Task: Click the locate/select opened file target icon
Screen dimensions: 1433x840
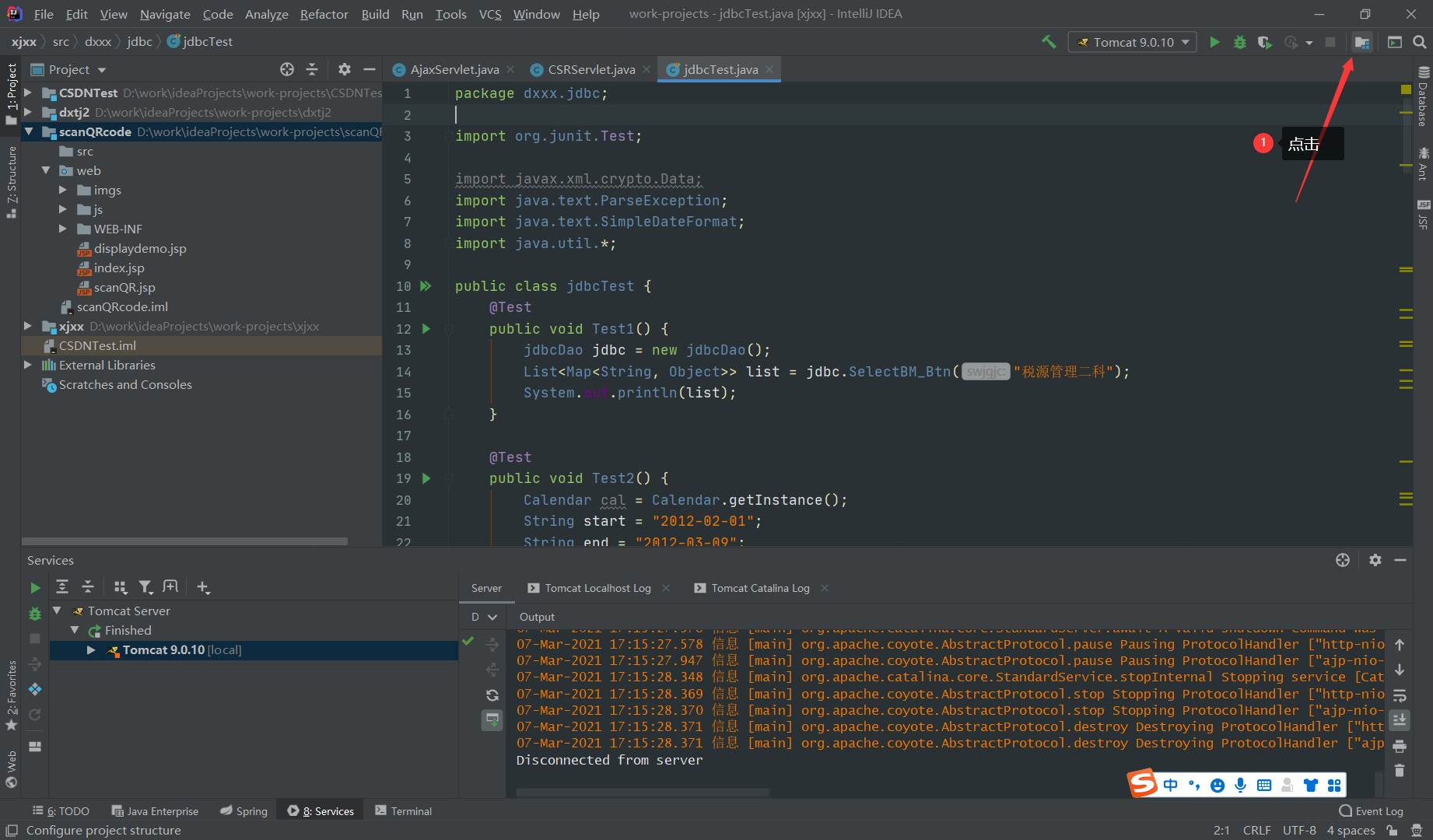Action: 287,69
